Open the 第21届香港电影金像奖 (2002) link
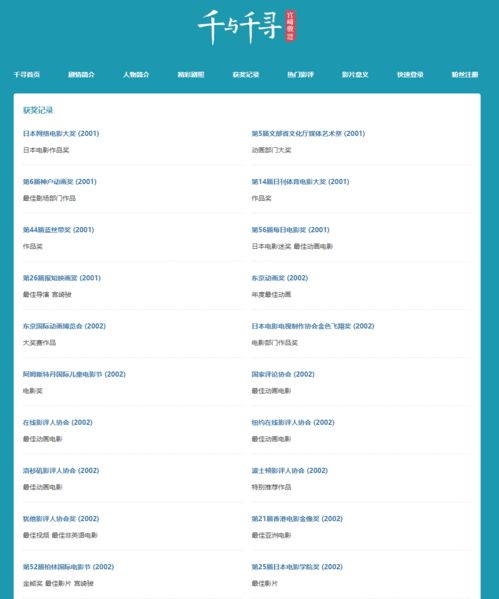Image resolution: width=499 pixels, height=599 pixels. tap(297, 518)
